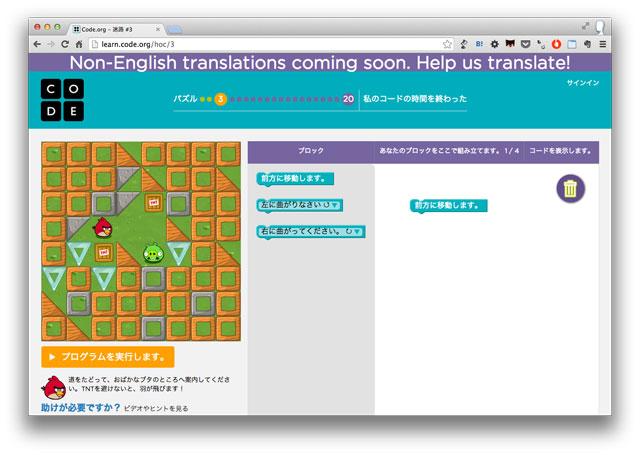This screenshot has width=640, height=455.
Task: Select the current puzzle 3 orange bubble
Action: click(x=220, y=99)
